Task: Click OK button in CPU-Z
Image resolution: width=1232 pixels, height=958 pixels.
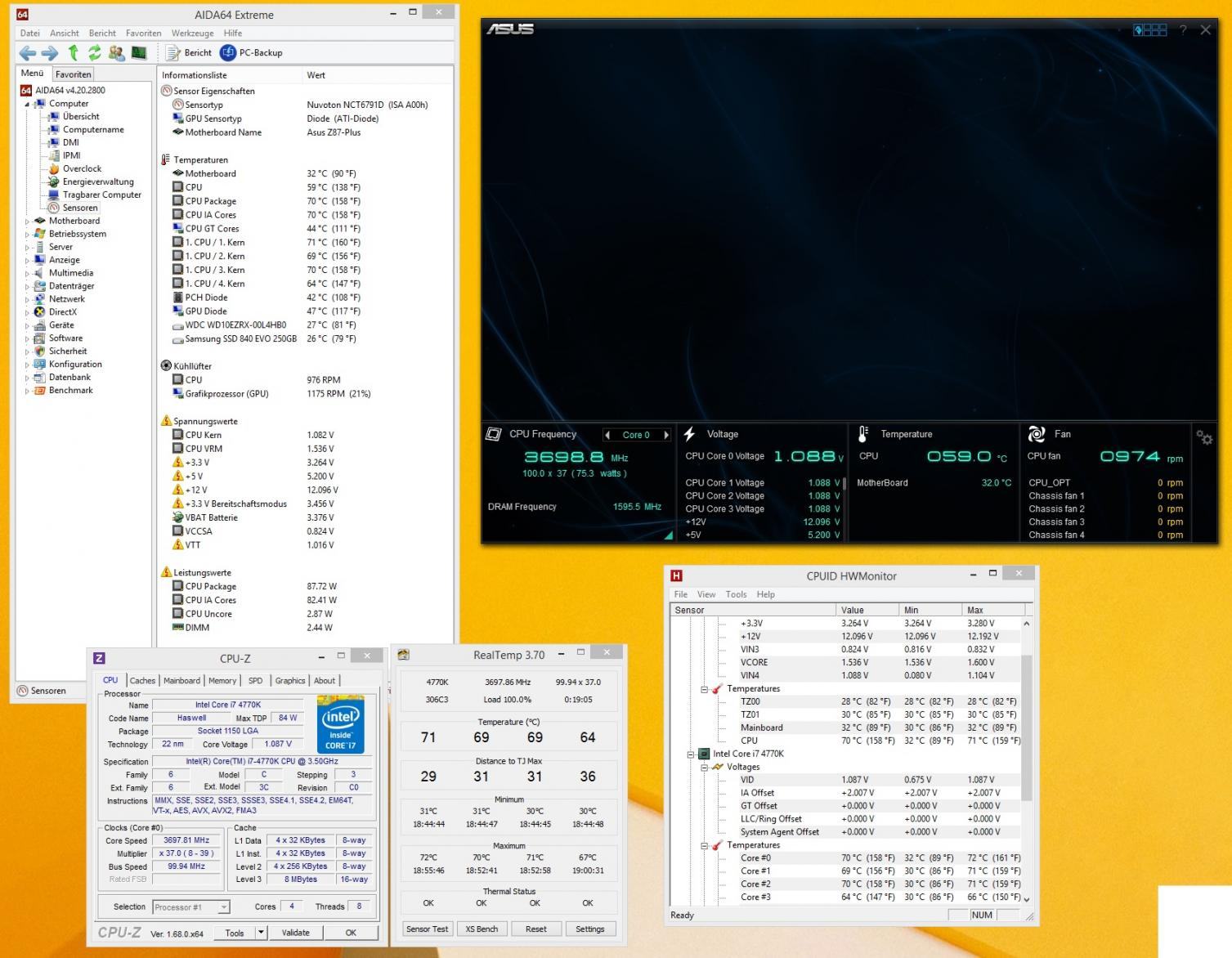Action: coord(351,933)
